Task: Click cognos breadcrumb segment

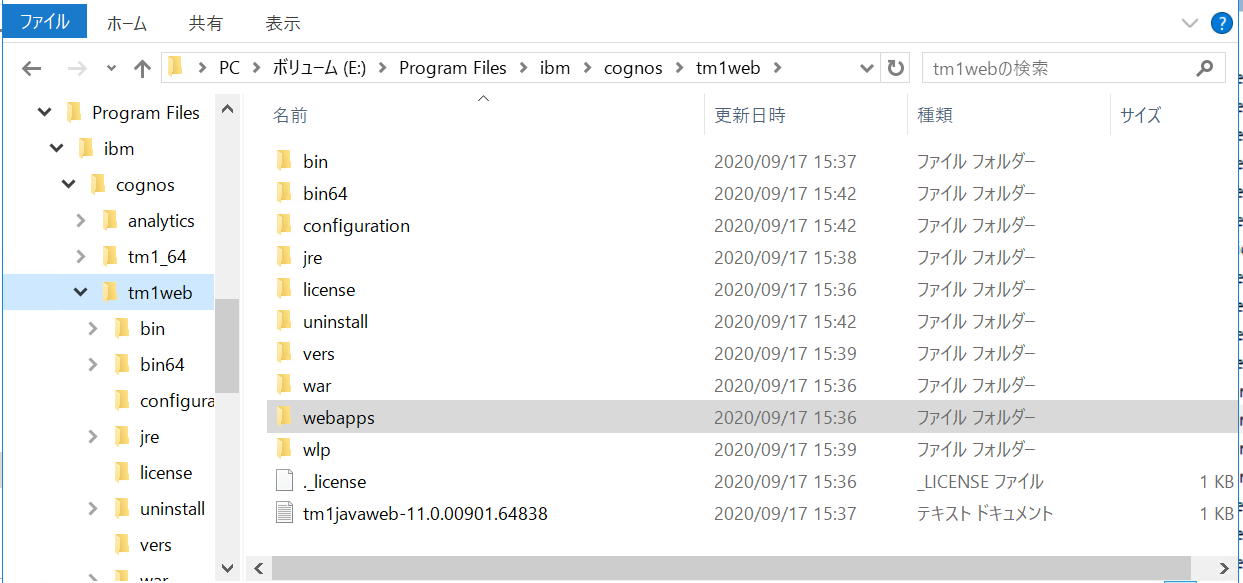Action: 633,68
